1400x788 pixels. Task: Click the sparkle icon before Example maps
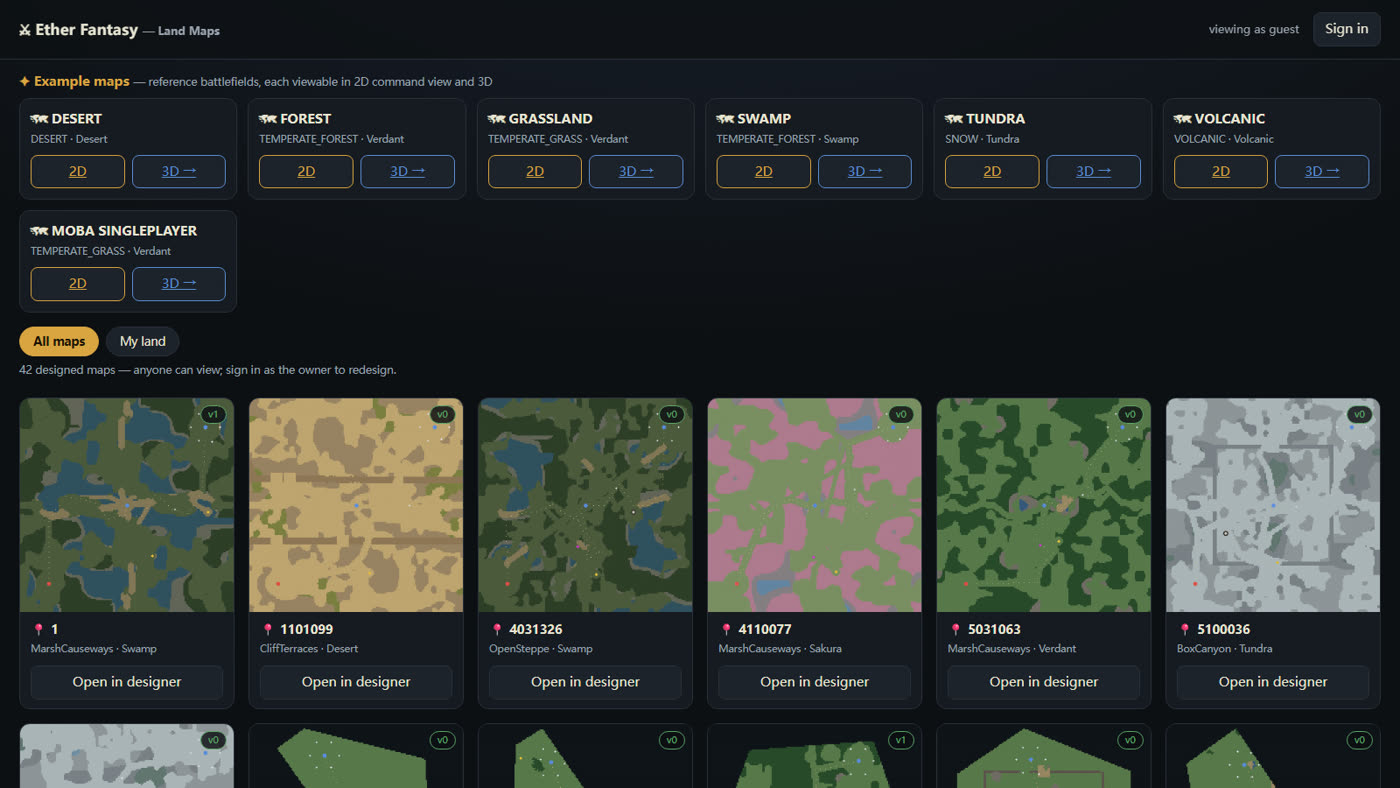(25, 82)
